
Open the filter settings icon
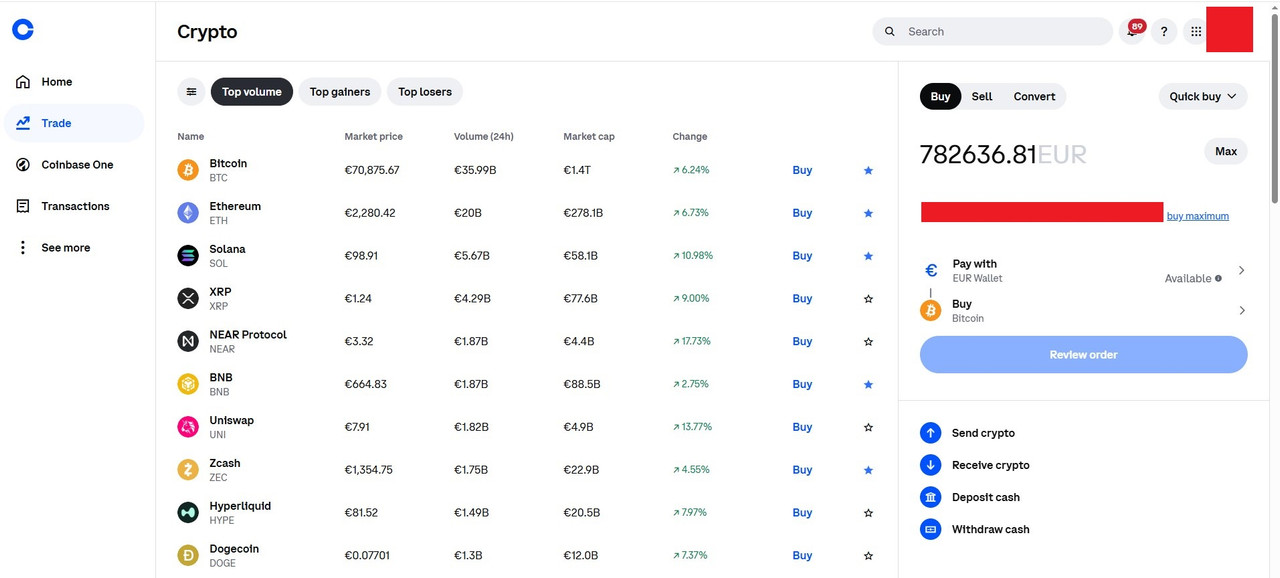(191, 92)
